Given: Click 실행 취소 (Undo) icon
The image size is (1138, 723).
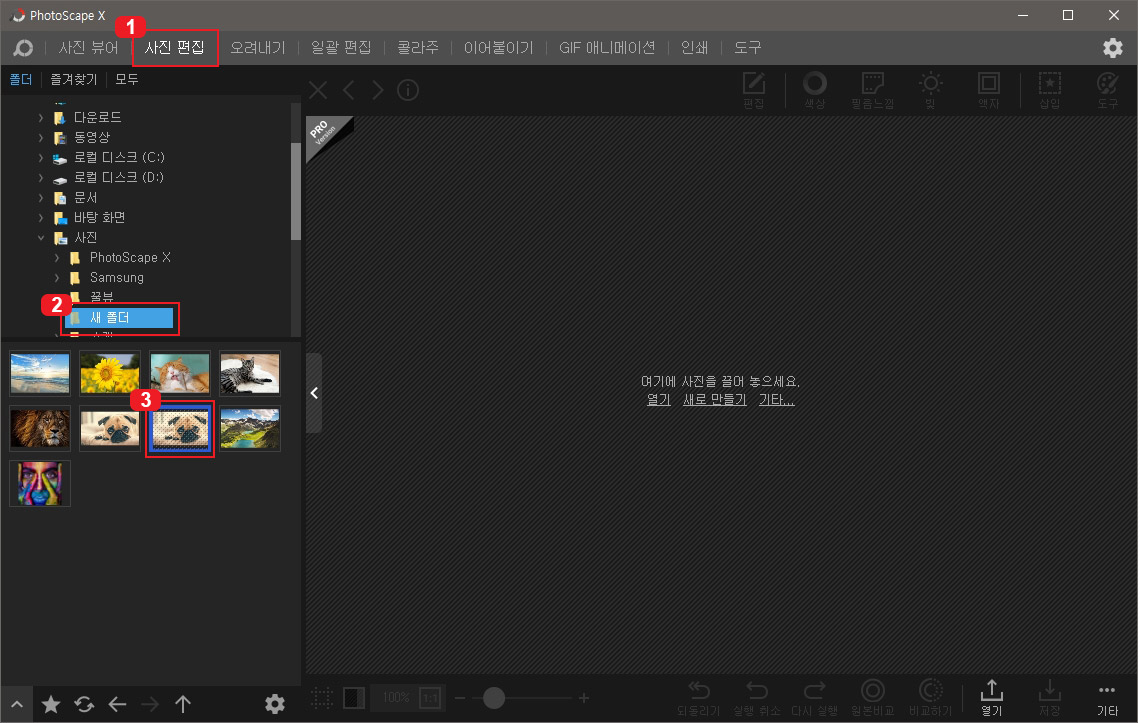Looking at the screenshot, I should click(756, 698).
